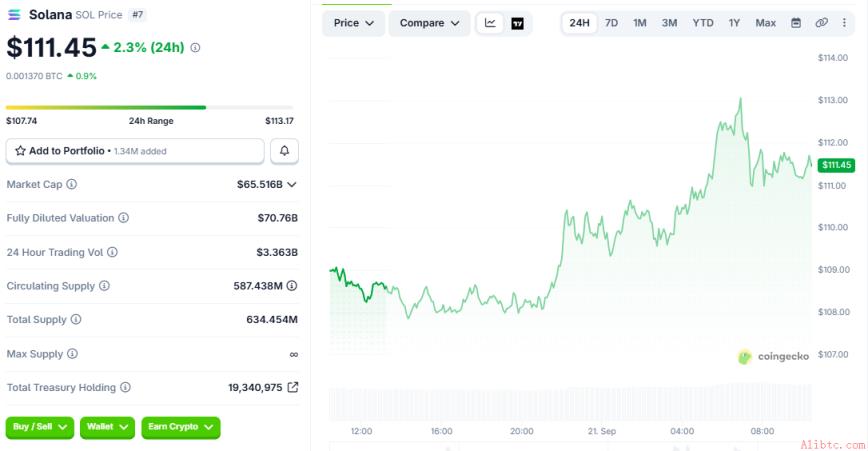Click the Max Supply info icon
The height and width of the screenshot is (451, 868).
73,354
